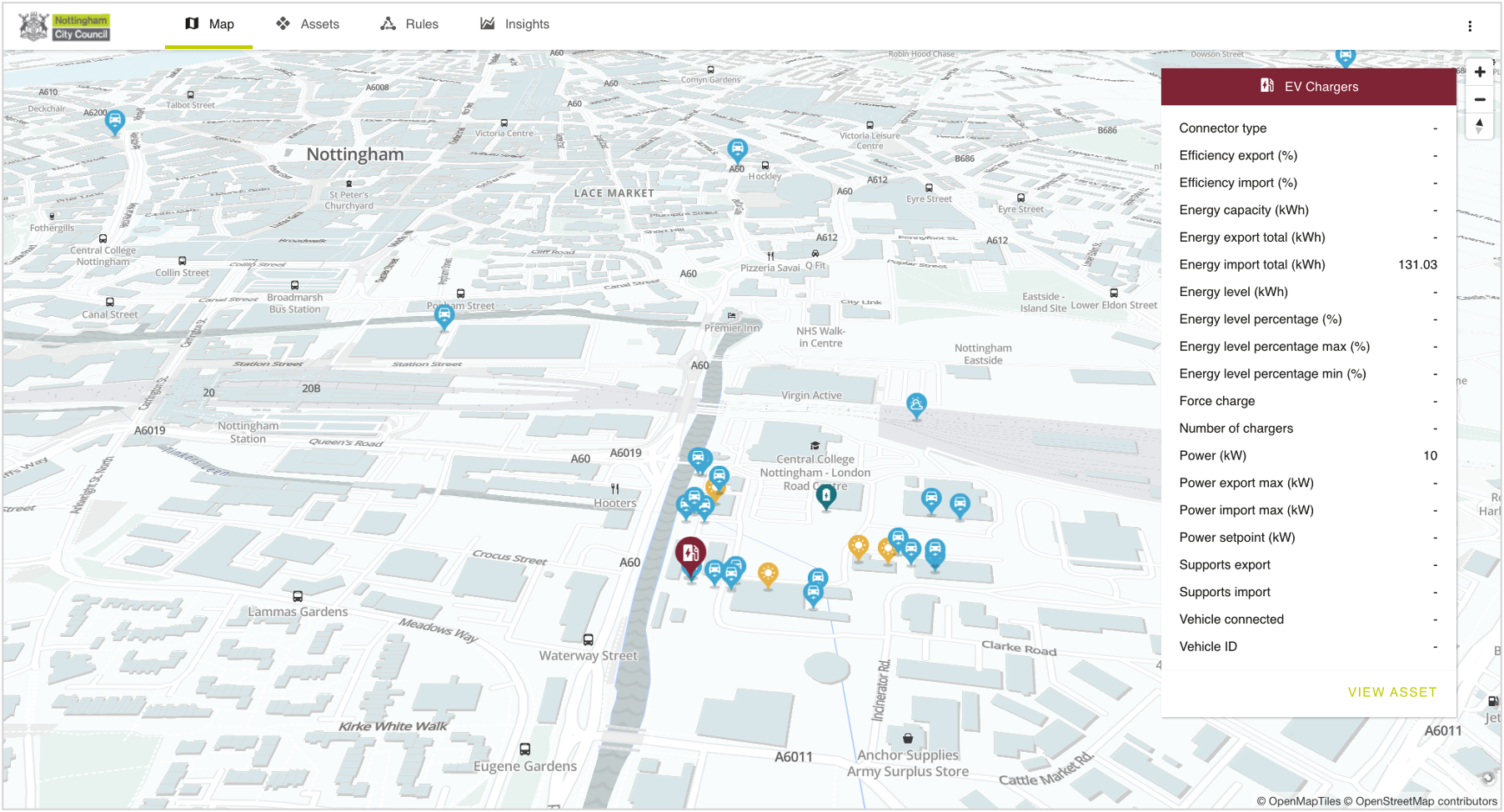Screen dimensions: 1504x812
Task: Click the EV charger icon in panel header
Action: tap(1266, 86)
